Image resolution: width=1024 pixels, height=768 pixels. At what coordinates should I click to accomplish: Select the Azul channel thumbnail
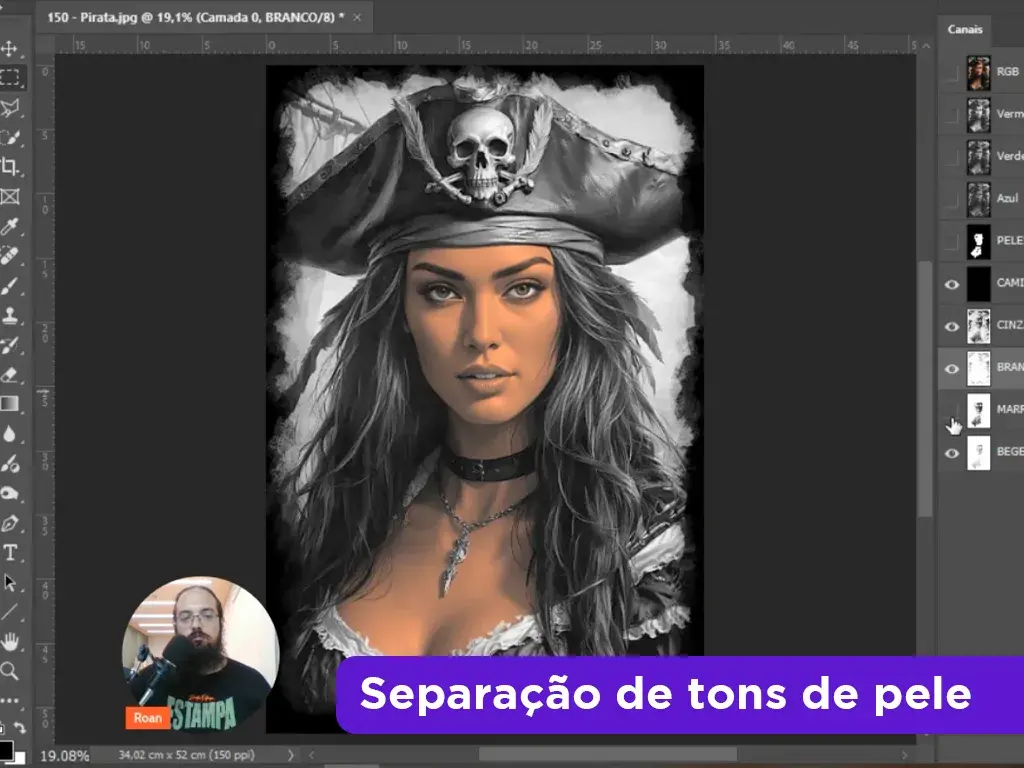(x=978, y=199)
